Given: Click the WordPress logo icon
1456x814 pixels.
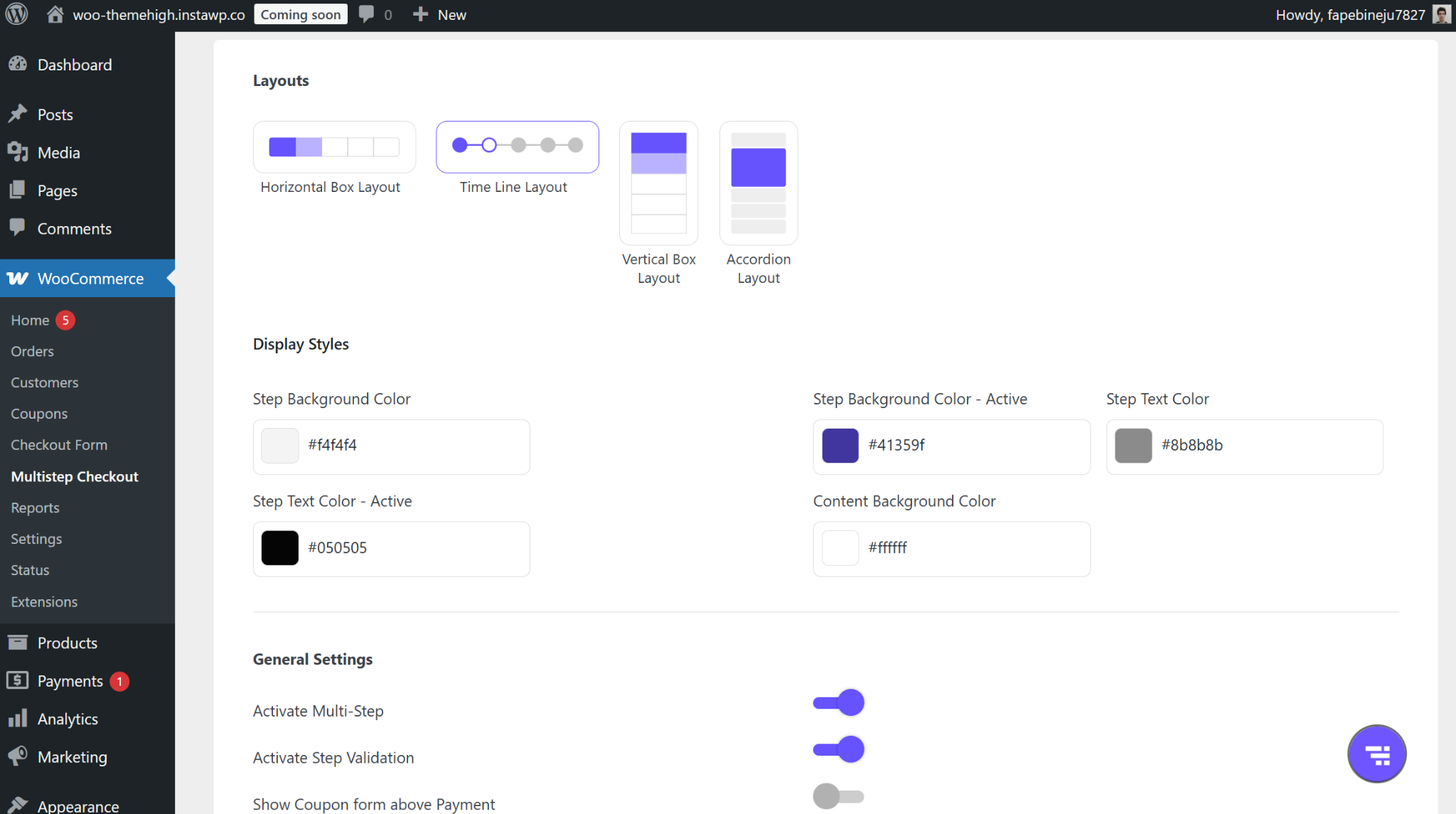Looking at the screenshot, I should click(16, 14).
